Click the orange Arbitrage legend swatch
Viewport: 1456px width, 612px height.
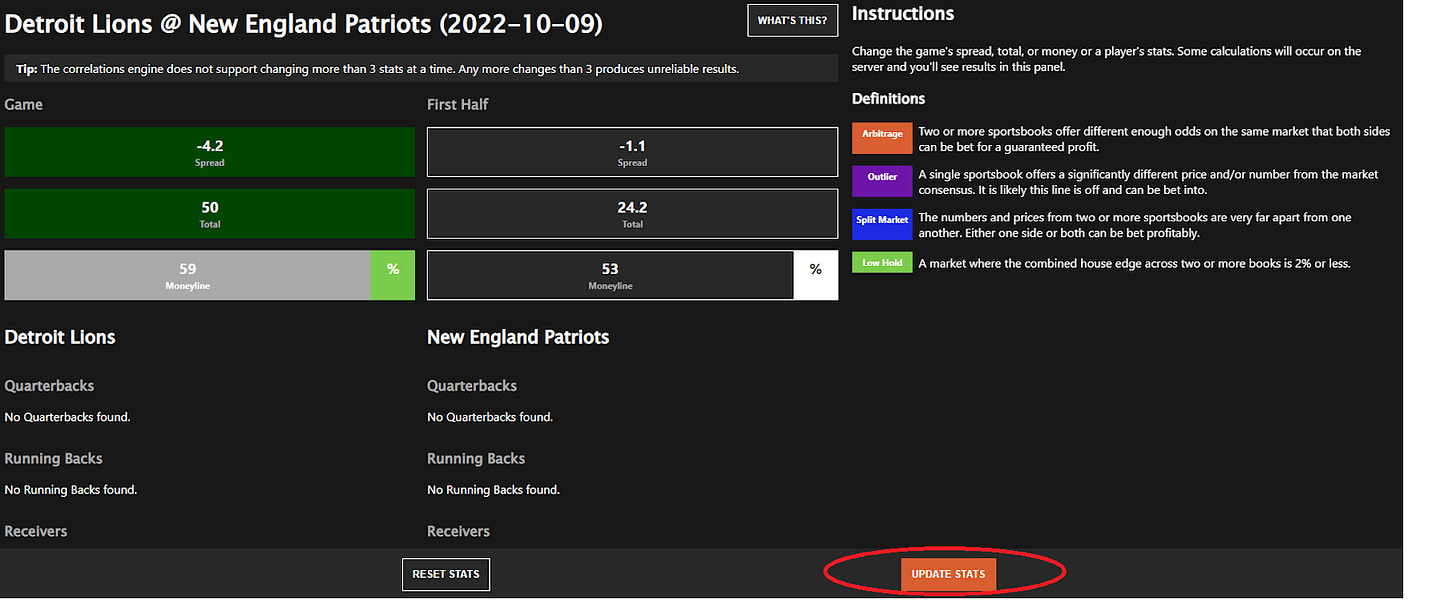coord(882,139)
